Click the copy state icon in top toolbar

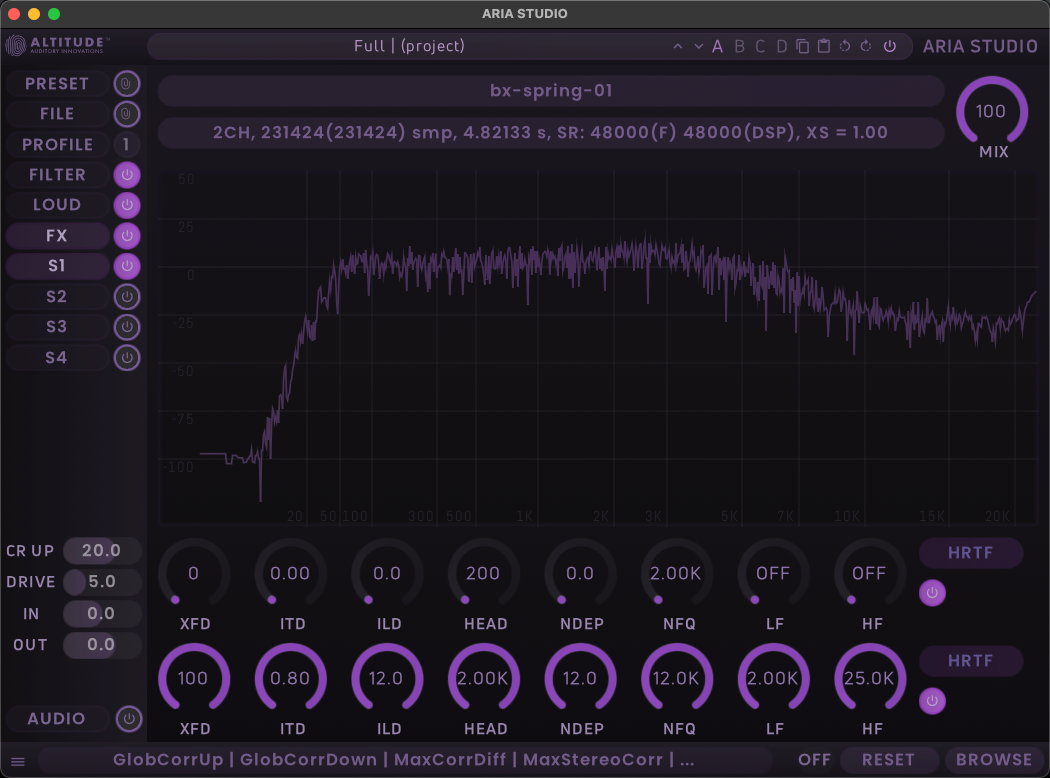click(803, 46)
